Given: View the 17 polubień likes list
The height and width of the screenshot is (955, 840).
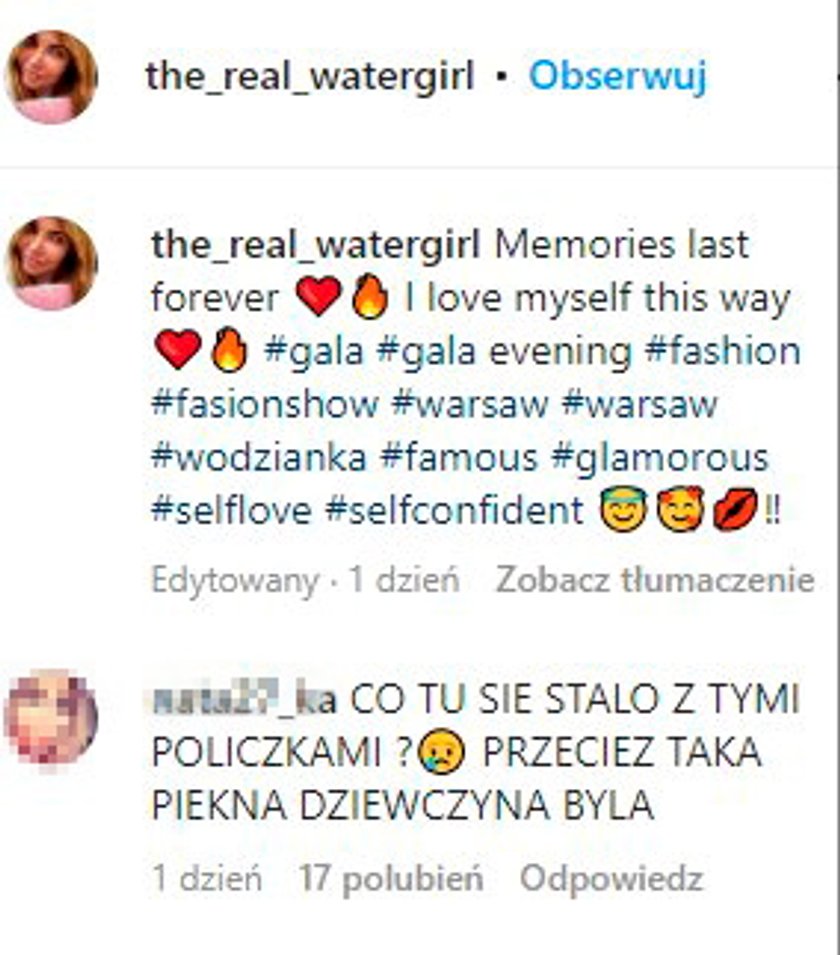Looking at the screenshot, I should [x=391, y=878].
